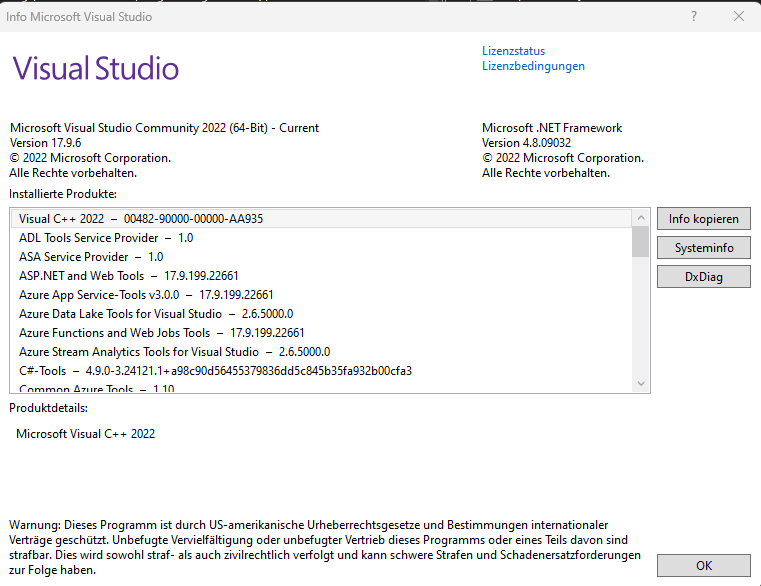Confirm with the OK button

pos(703,566)
